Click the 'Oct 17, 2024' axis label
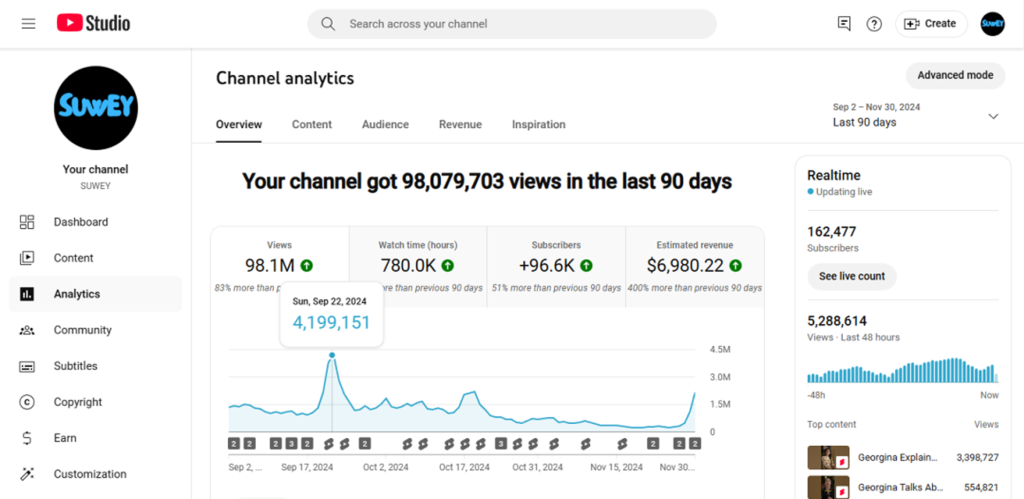Viewport: 1024px width, 499px height. pyautogui.click(x=464, y=467)
